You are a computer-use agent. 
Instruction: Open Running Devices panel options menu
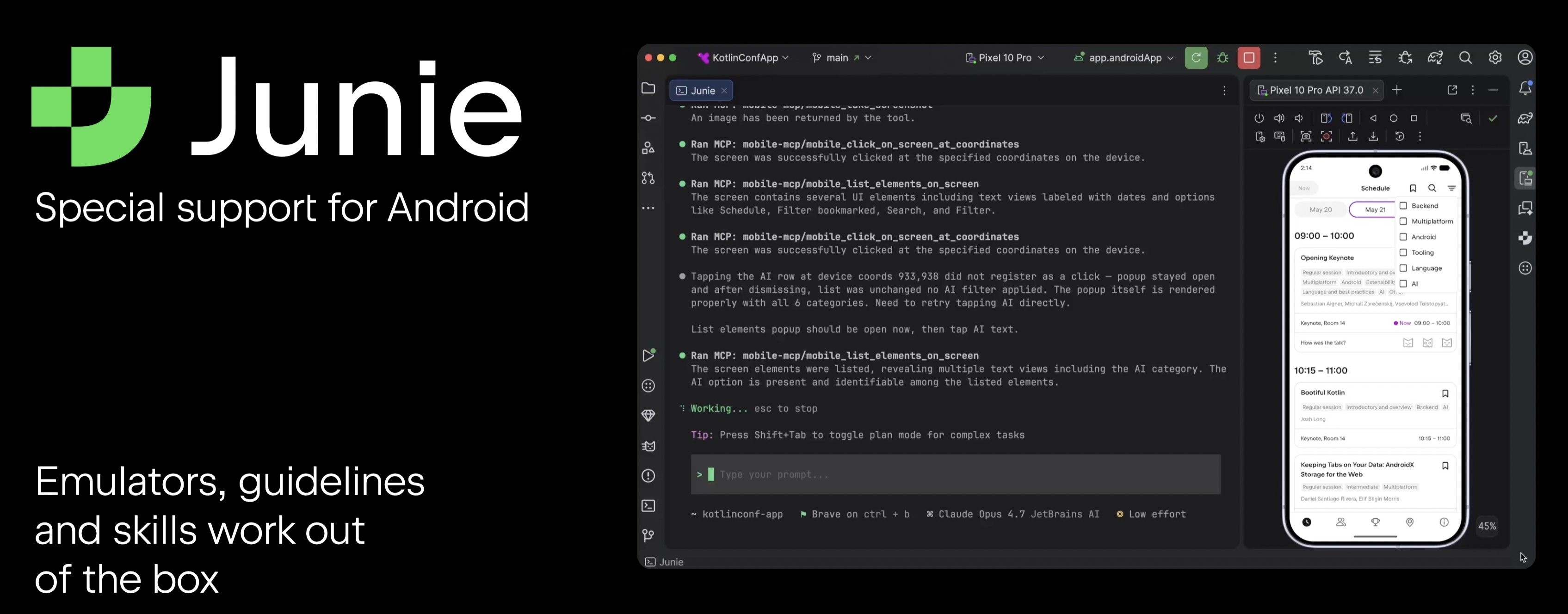1472,90
